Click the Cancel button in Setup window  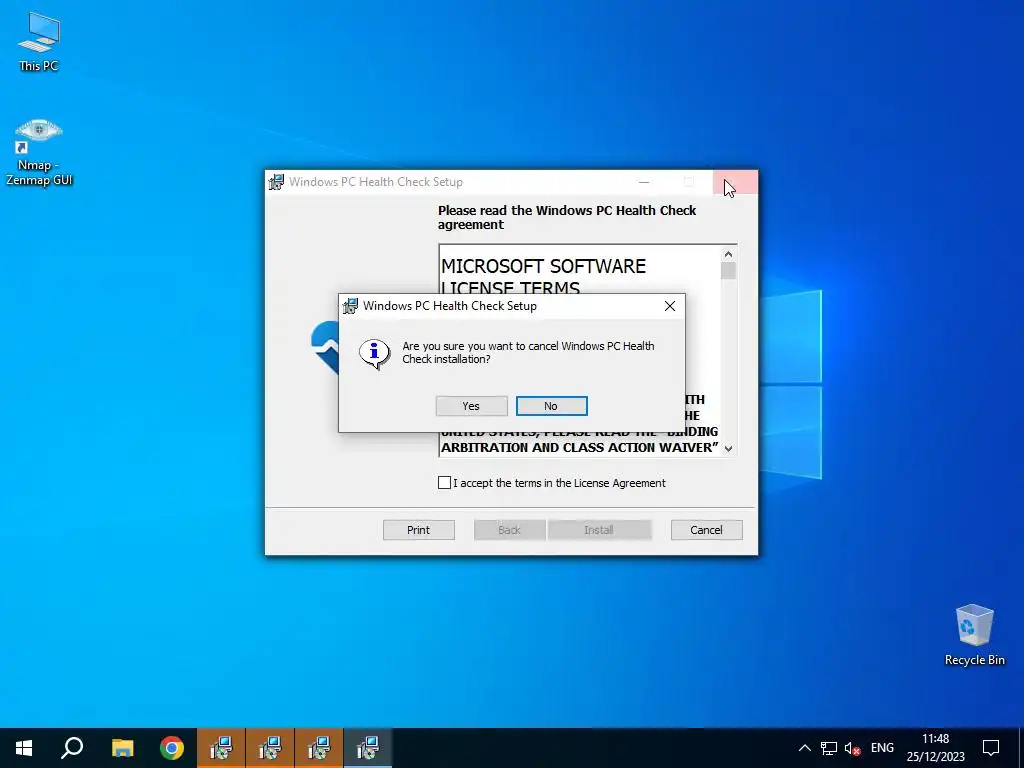707,530
